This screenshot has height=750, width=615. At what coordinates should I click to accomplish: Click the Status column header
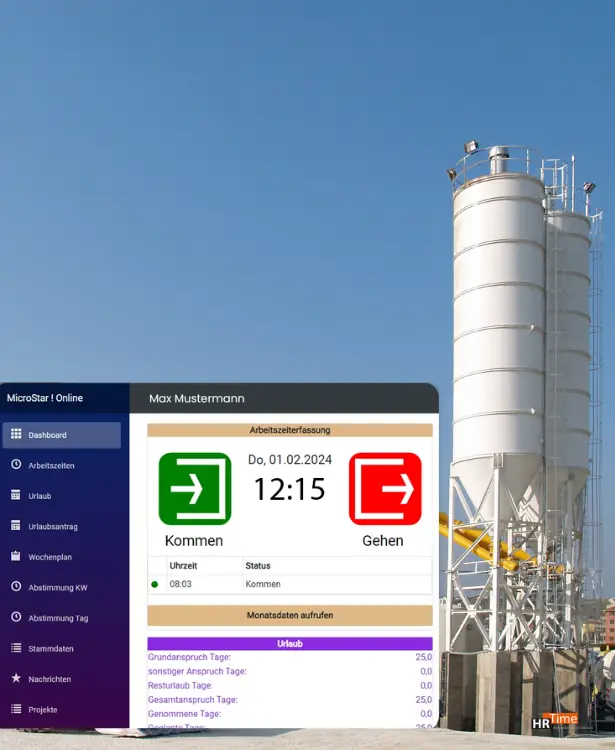[x=258, y=566]
